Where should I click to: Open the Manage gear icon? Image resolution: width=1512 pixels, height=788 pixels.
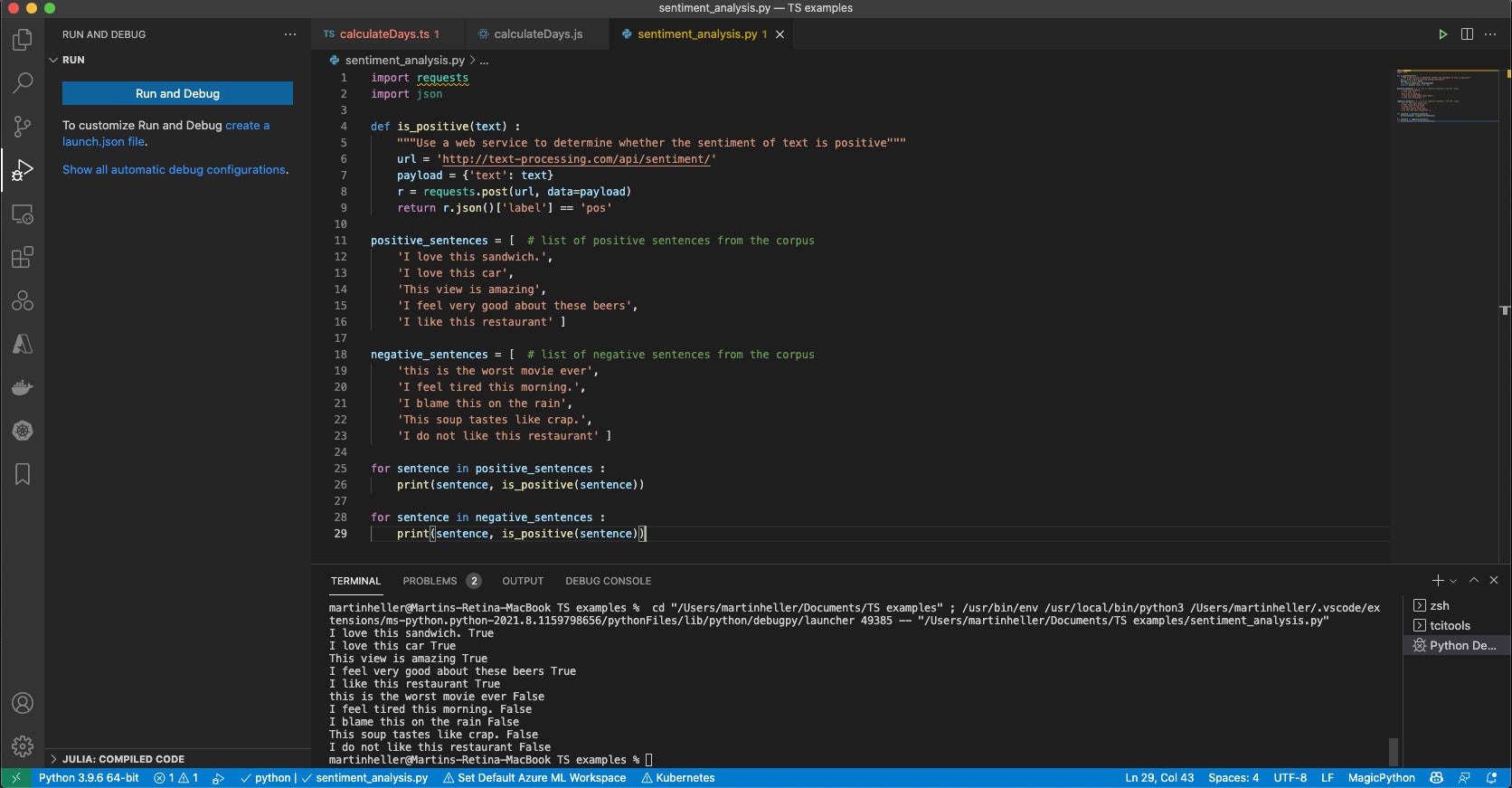click(23, 746)
